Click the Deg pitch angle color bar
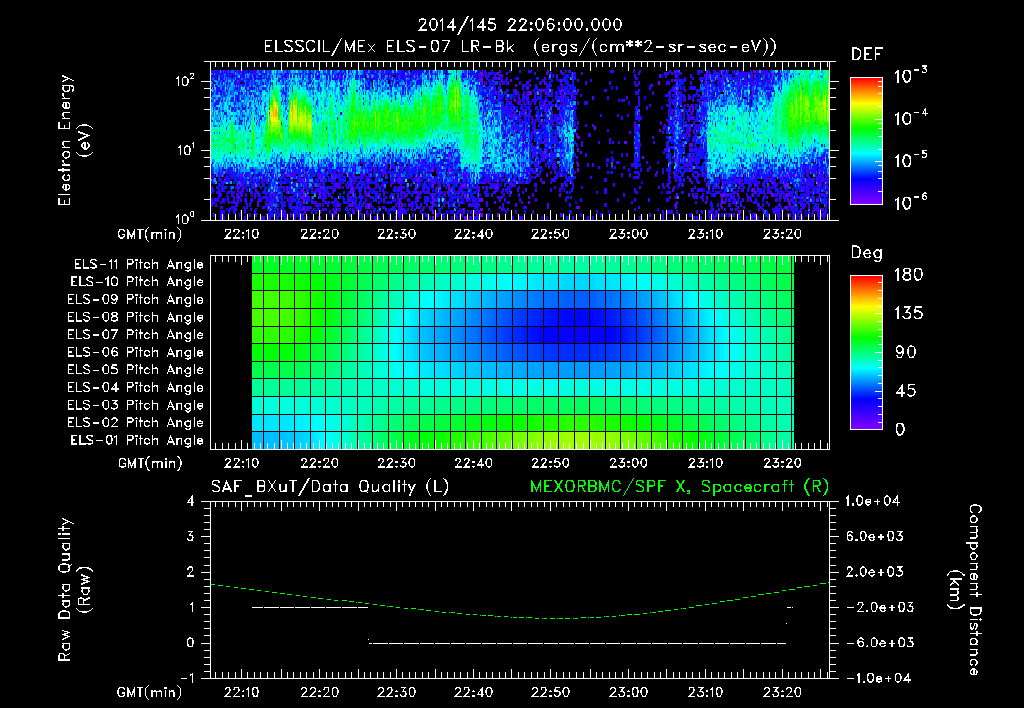 [866, 353]
